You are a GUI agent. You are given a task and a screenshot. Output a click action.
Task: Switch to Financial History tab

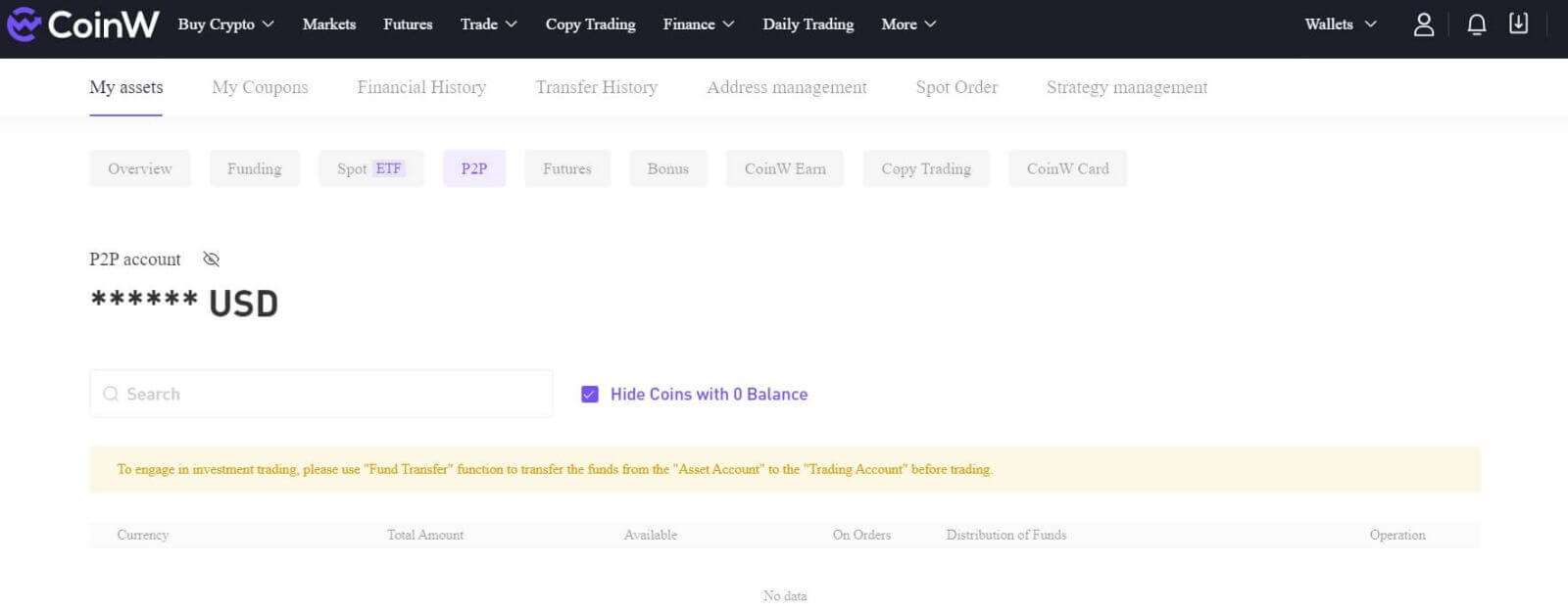[421, 87]
